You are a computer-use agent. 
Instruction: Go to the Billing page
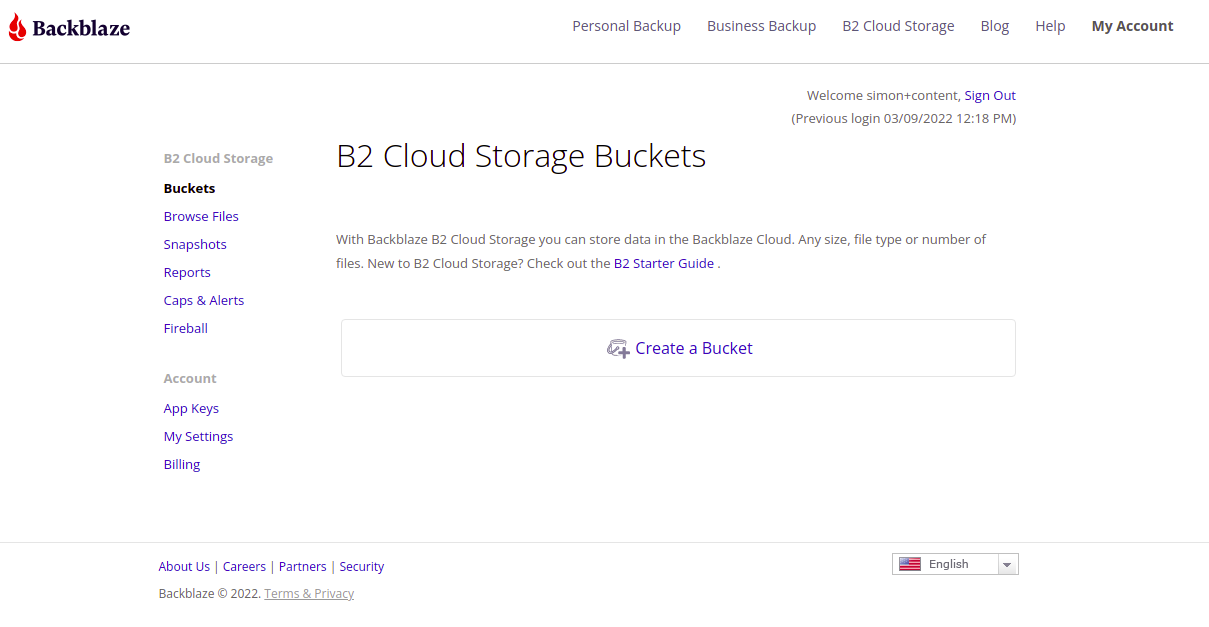(x=182, y=464)
